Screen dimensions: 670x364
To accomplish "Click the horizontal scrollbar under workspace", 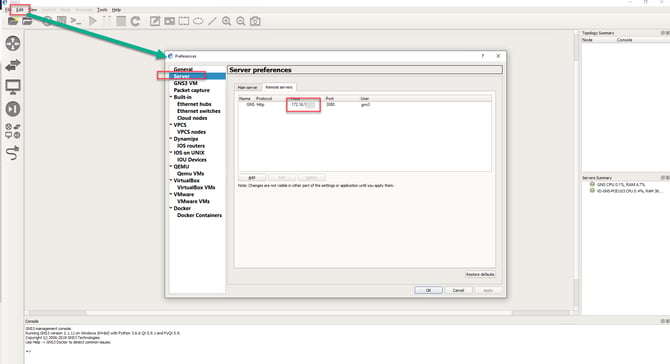I will [x=300, y=313].
